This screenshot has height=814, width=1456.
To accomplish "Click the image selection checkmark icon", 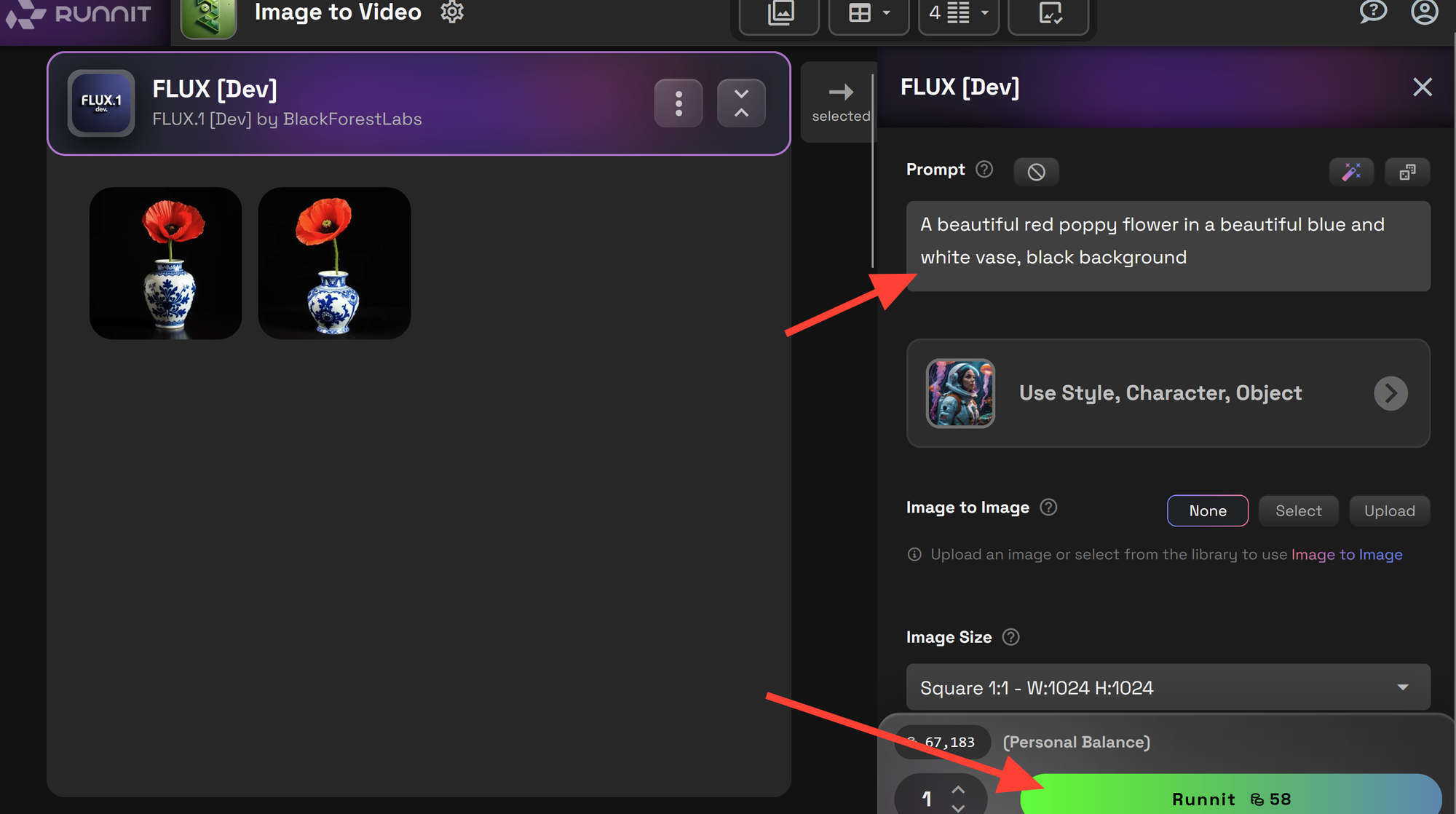I will [x=1049, y=13].
